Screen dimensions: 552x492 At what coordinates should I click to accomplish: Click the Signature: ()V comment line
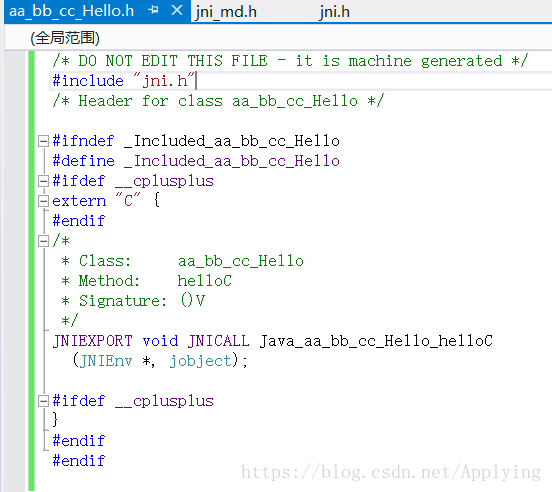click(133, 301)
